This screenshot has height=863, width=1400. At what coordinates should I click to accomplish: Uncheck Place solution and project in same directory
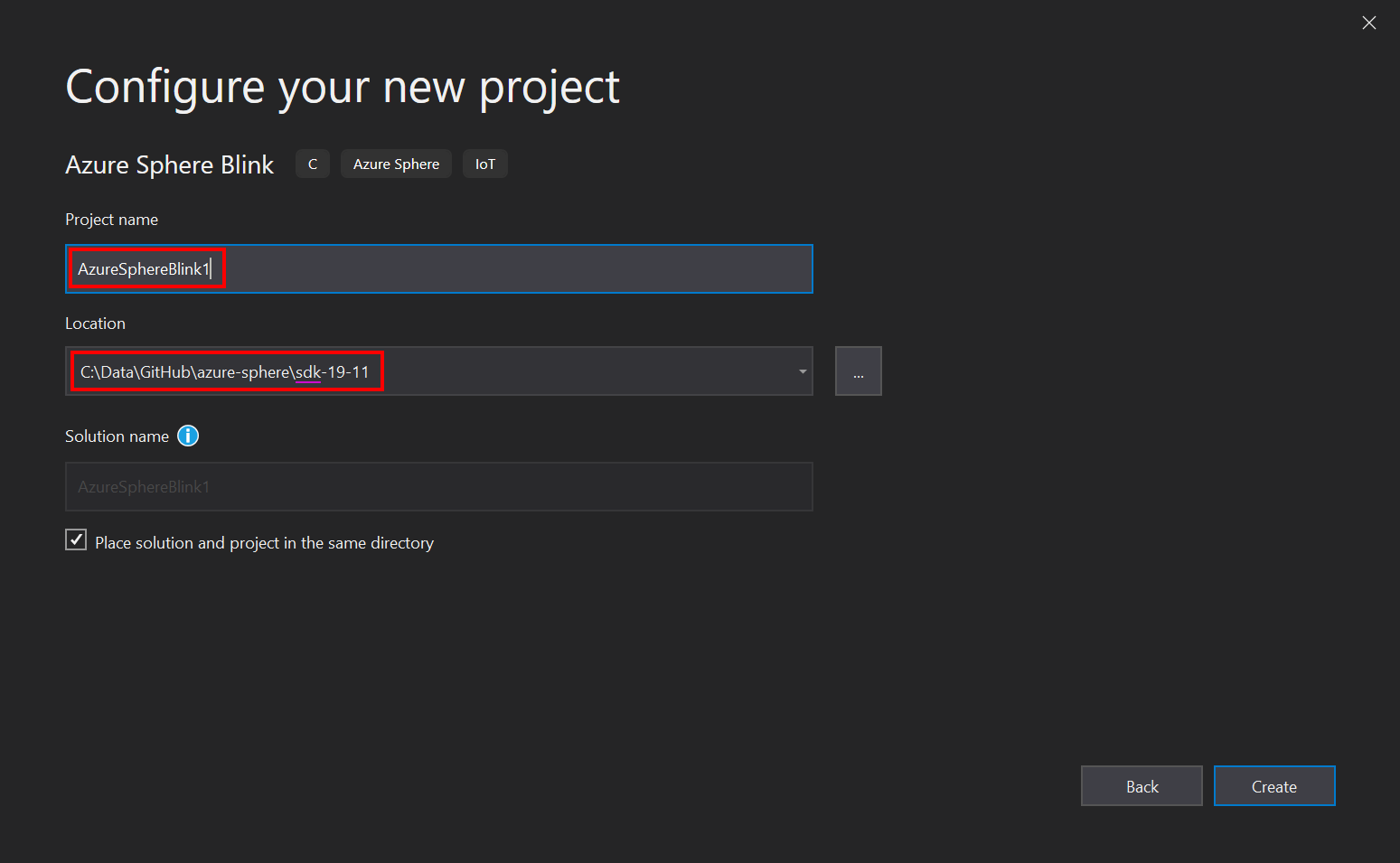tap(76, 540)
